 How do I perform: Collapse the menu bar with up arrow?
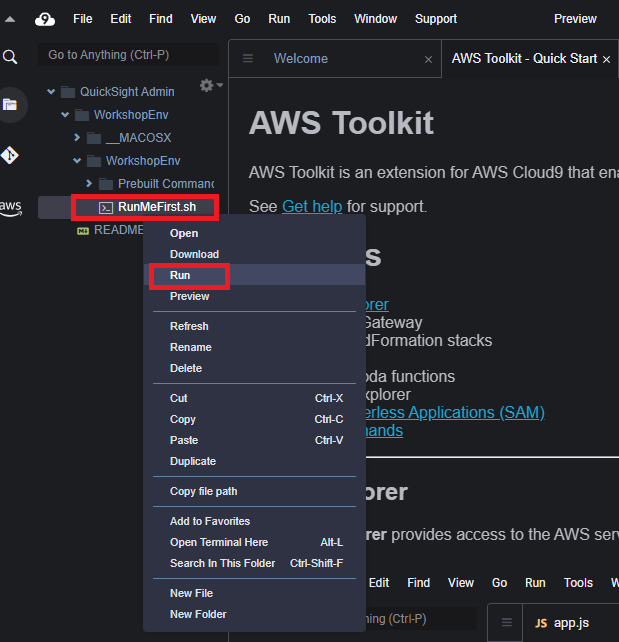click(10, 19)
